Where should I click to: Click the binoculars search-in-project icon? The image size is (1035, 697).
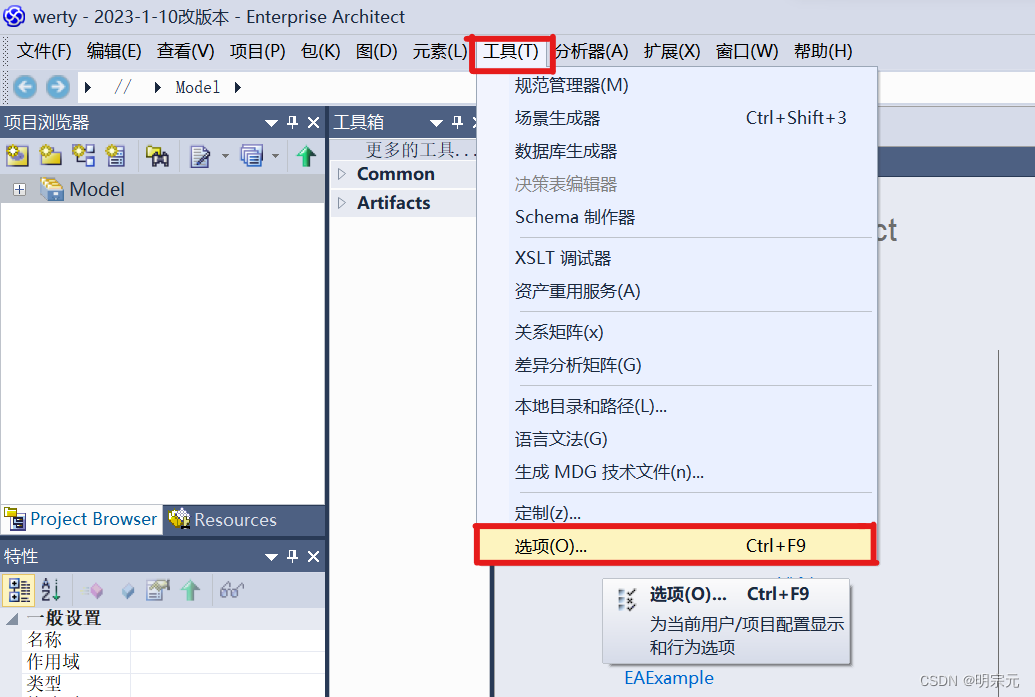pos(157,156)
